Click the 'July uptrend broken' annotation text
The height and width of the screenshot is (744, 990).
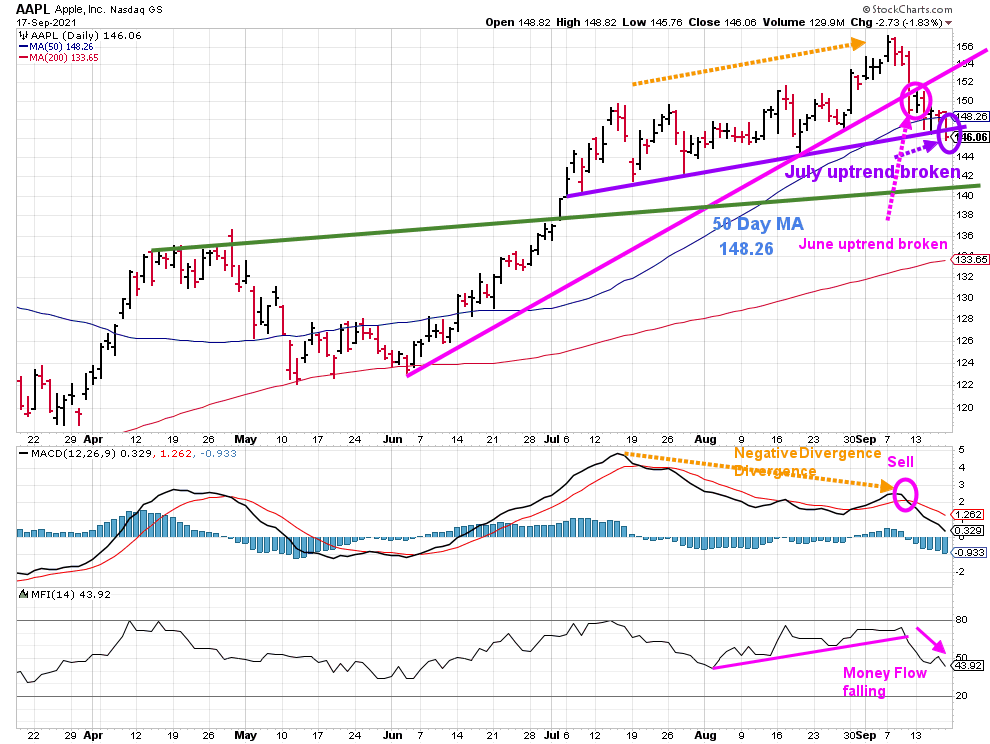pyautogui.click(x=872, y=172)
